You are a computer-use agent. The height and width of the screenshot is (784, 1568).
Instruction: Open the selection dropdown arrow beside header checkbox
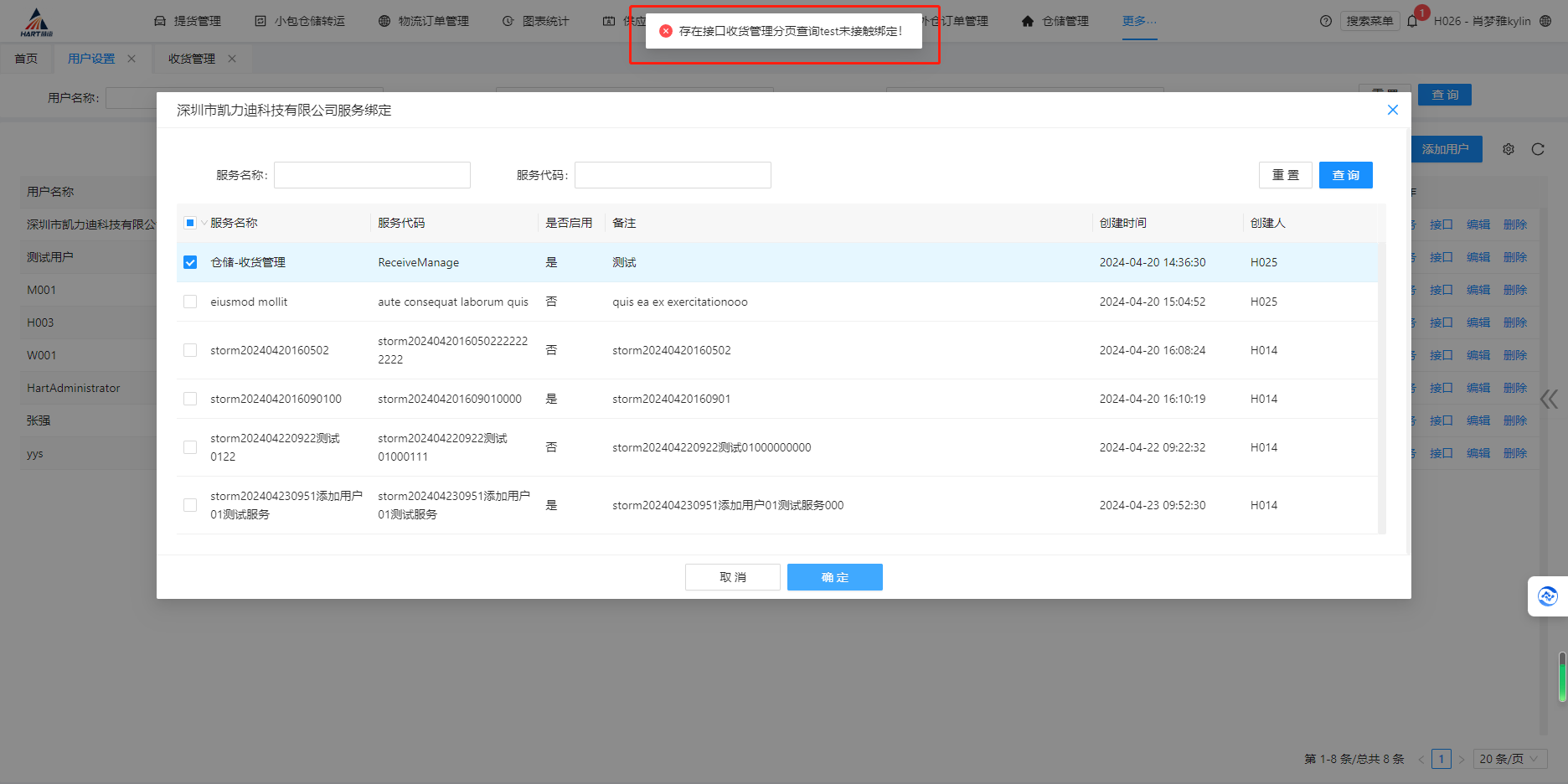[x=204, y=223]
